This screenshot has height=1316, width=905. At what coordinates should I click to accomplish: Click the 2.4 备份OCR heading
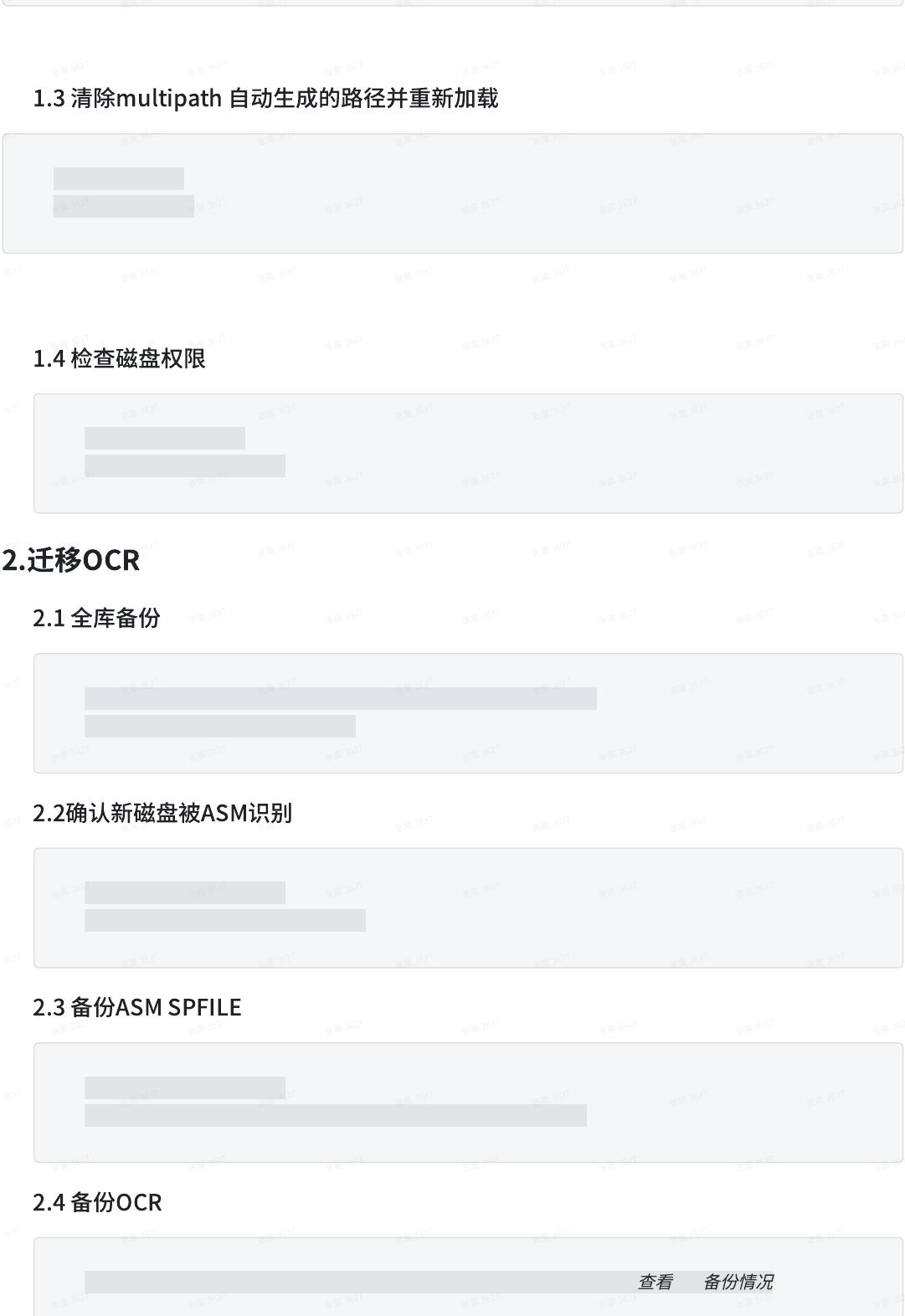click(x=97, y=1202)
